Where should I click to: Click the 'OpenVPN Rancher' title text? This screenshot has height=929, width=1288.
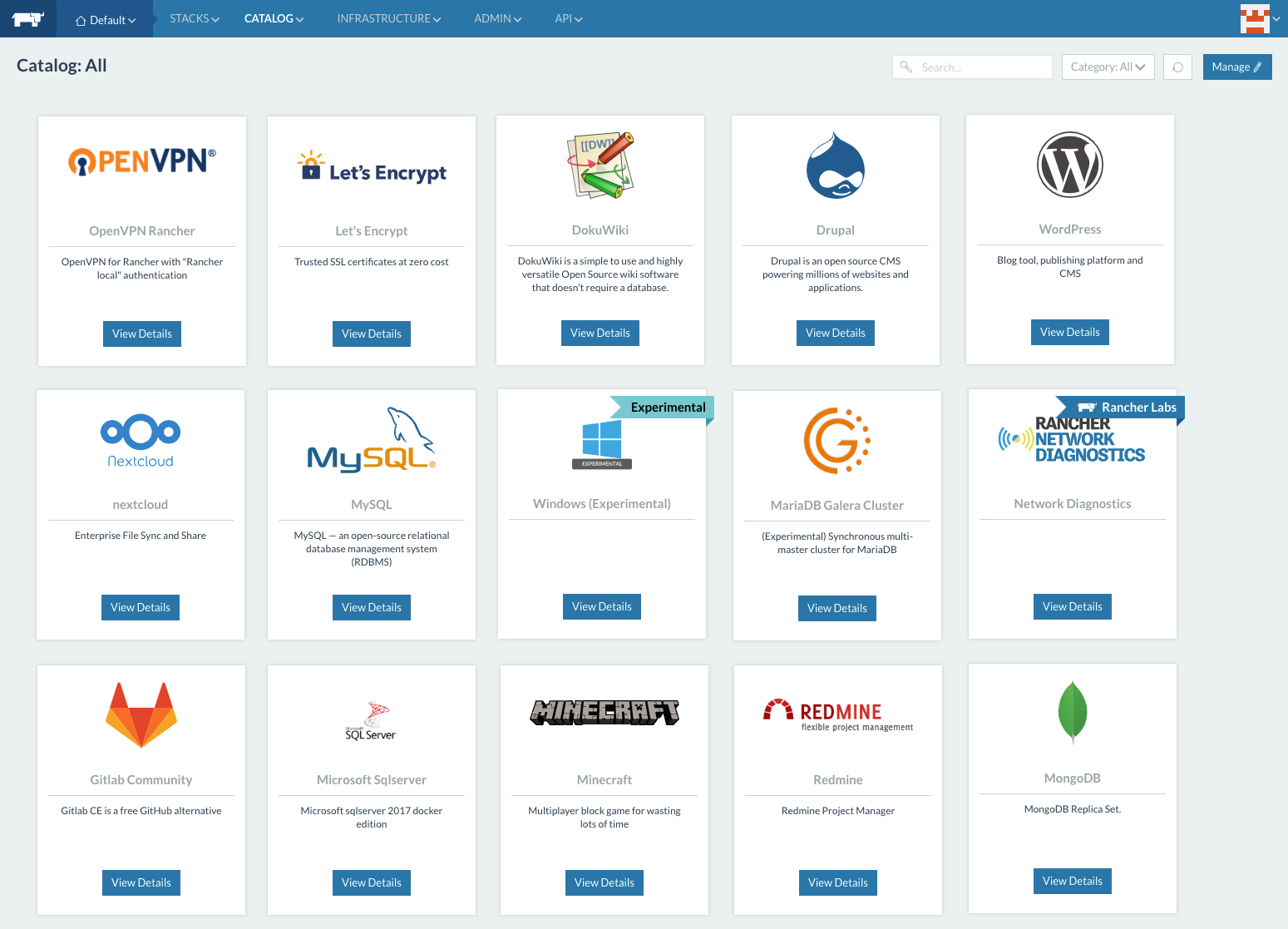[x=142, y=231]
